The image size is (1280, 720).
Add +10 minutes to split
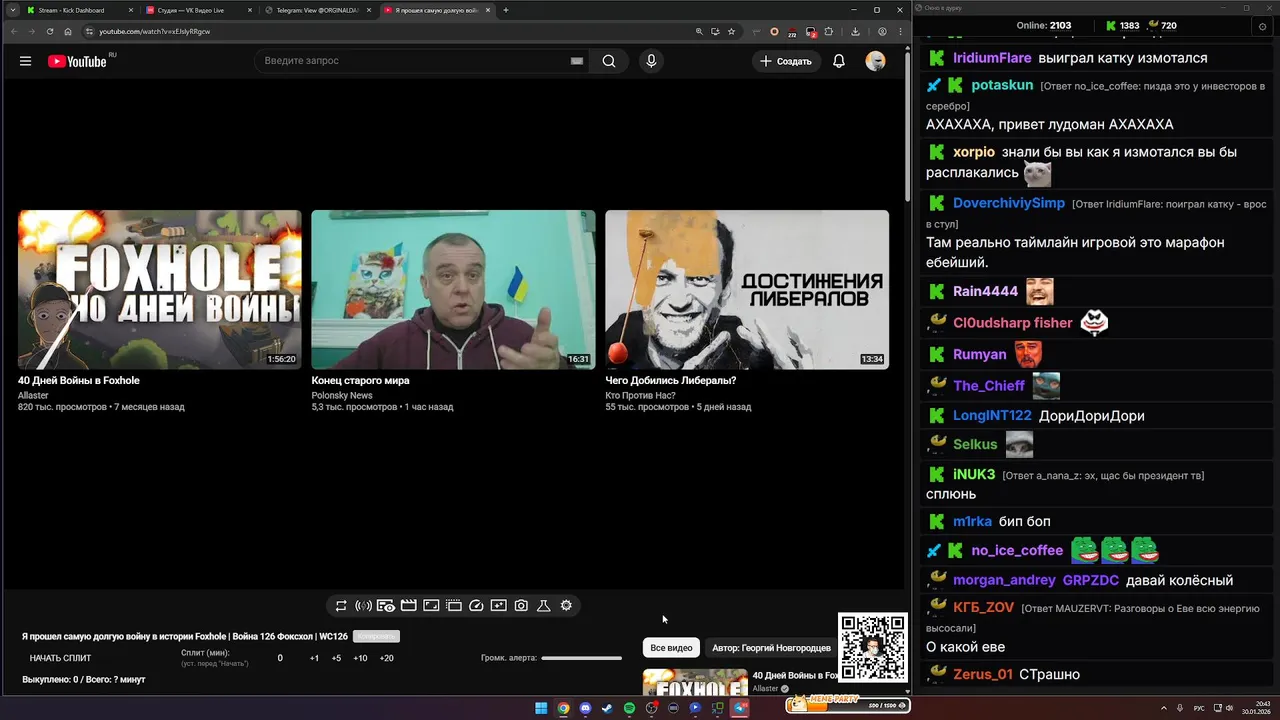point(360,658)
